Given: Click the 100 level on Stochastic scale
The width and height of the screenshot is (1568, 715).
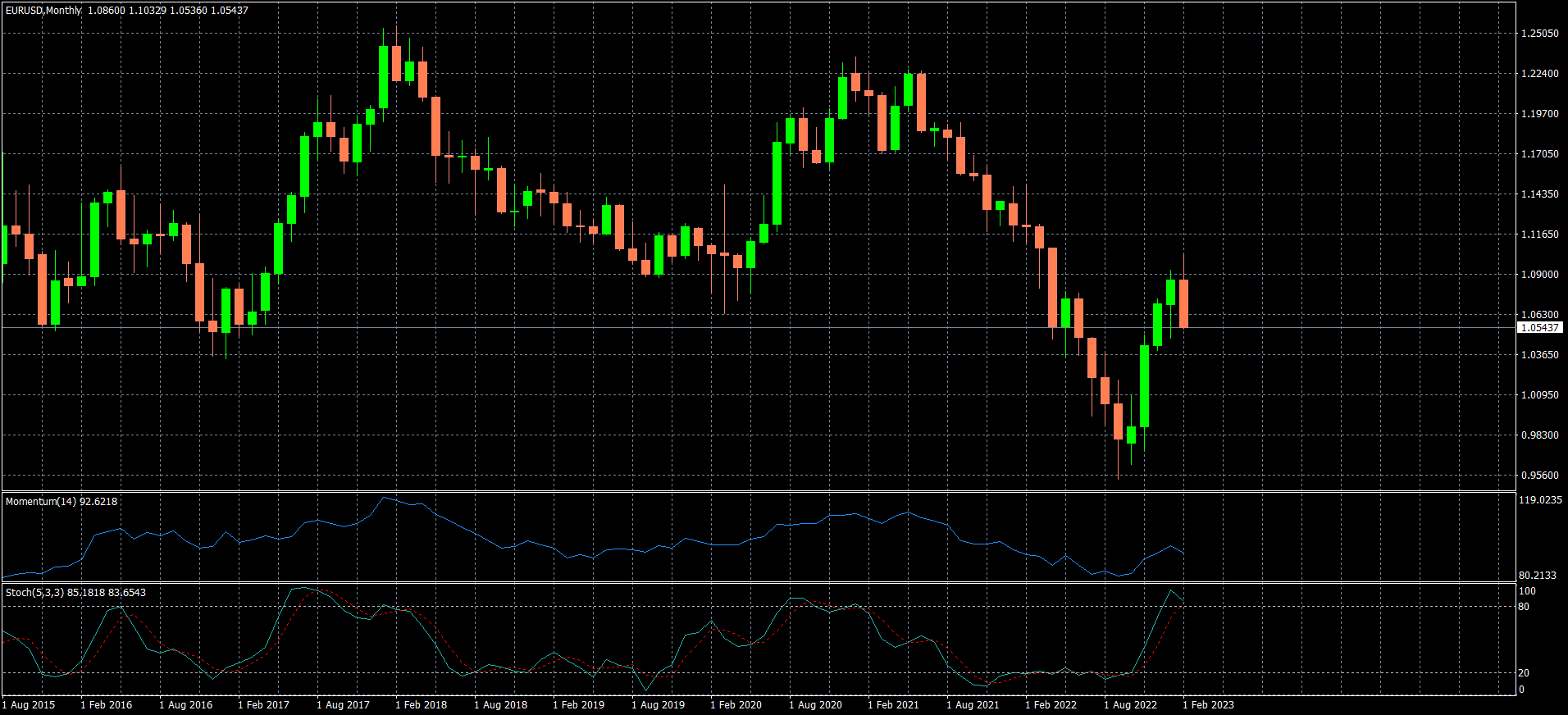Looking at the screenshot, I should 1528,591.
